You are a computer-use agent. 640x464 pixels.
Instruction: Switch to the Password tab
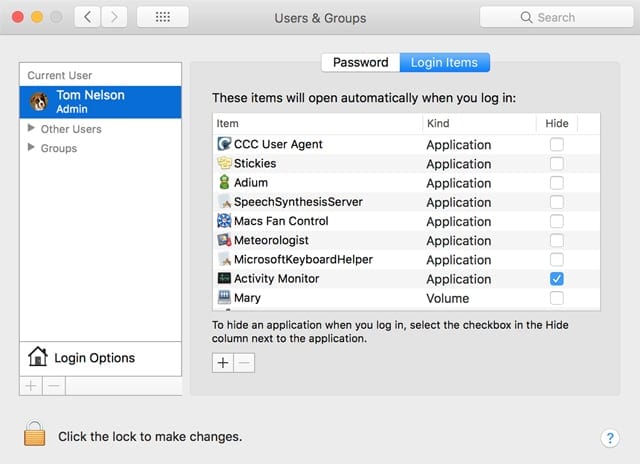tap(360, 62)
